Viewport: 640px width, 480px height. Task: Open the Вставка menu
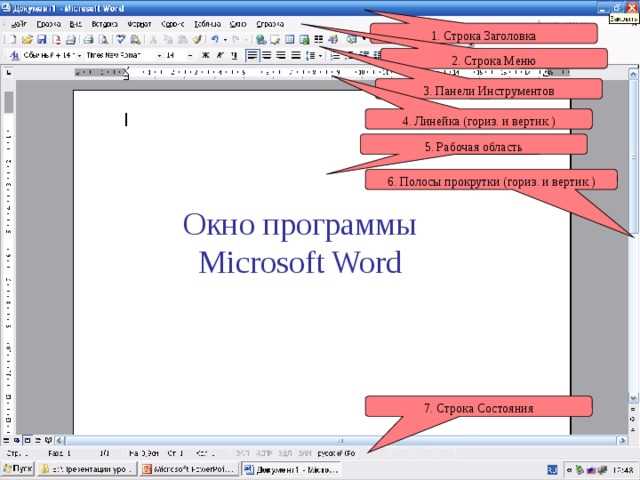[x=104, y=24]
